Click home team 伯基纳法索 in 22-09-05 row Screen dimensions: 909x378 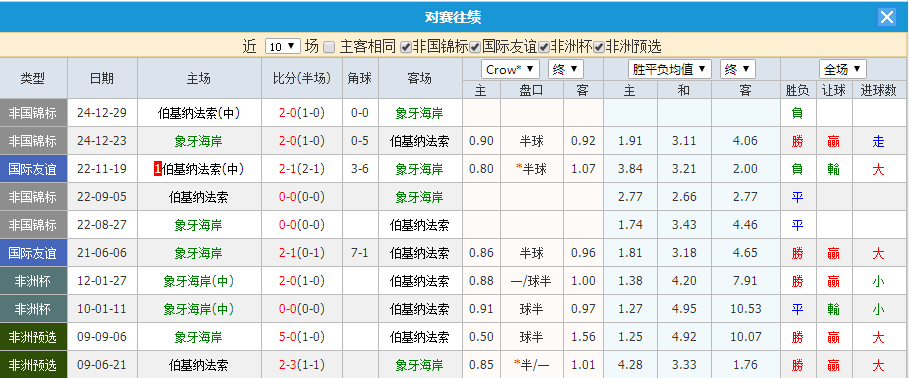pyautogui.click(x=198, y=197)
